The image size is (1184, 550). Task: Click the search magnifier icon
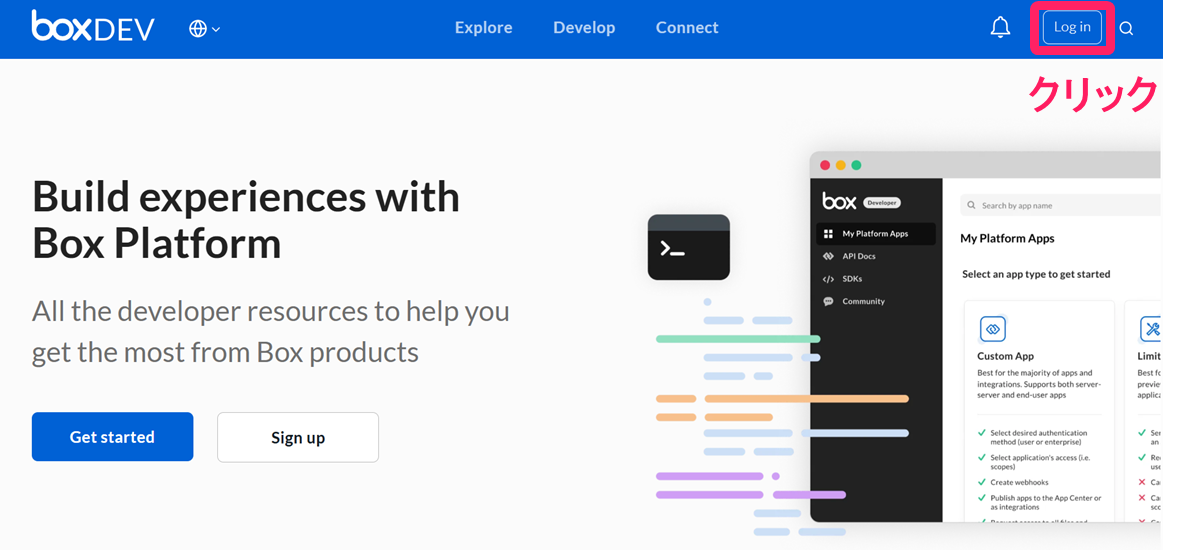tap(1126, 29)
